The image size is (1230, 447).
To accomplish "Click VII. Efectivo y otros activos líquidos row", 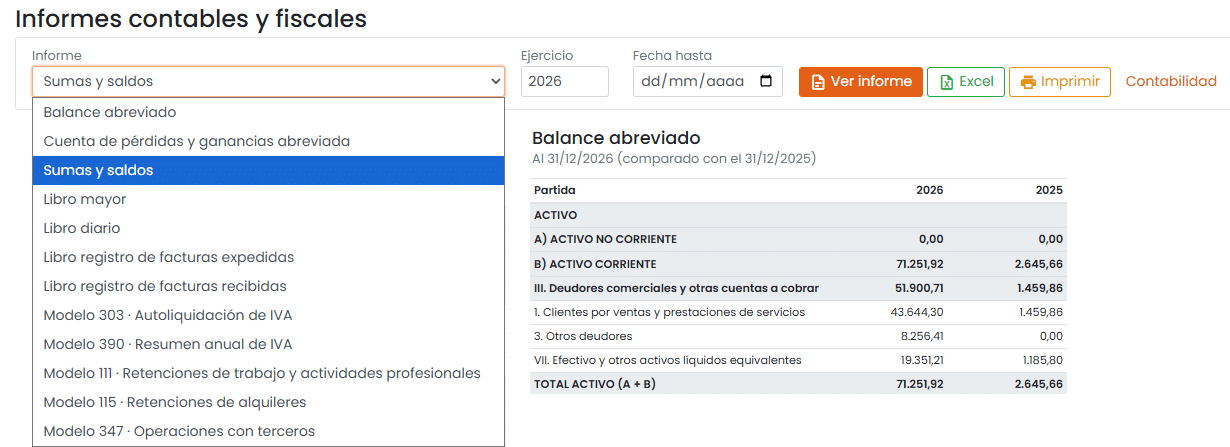I will (x=798, y=360).
